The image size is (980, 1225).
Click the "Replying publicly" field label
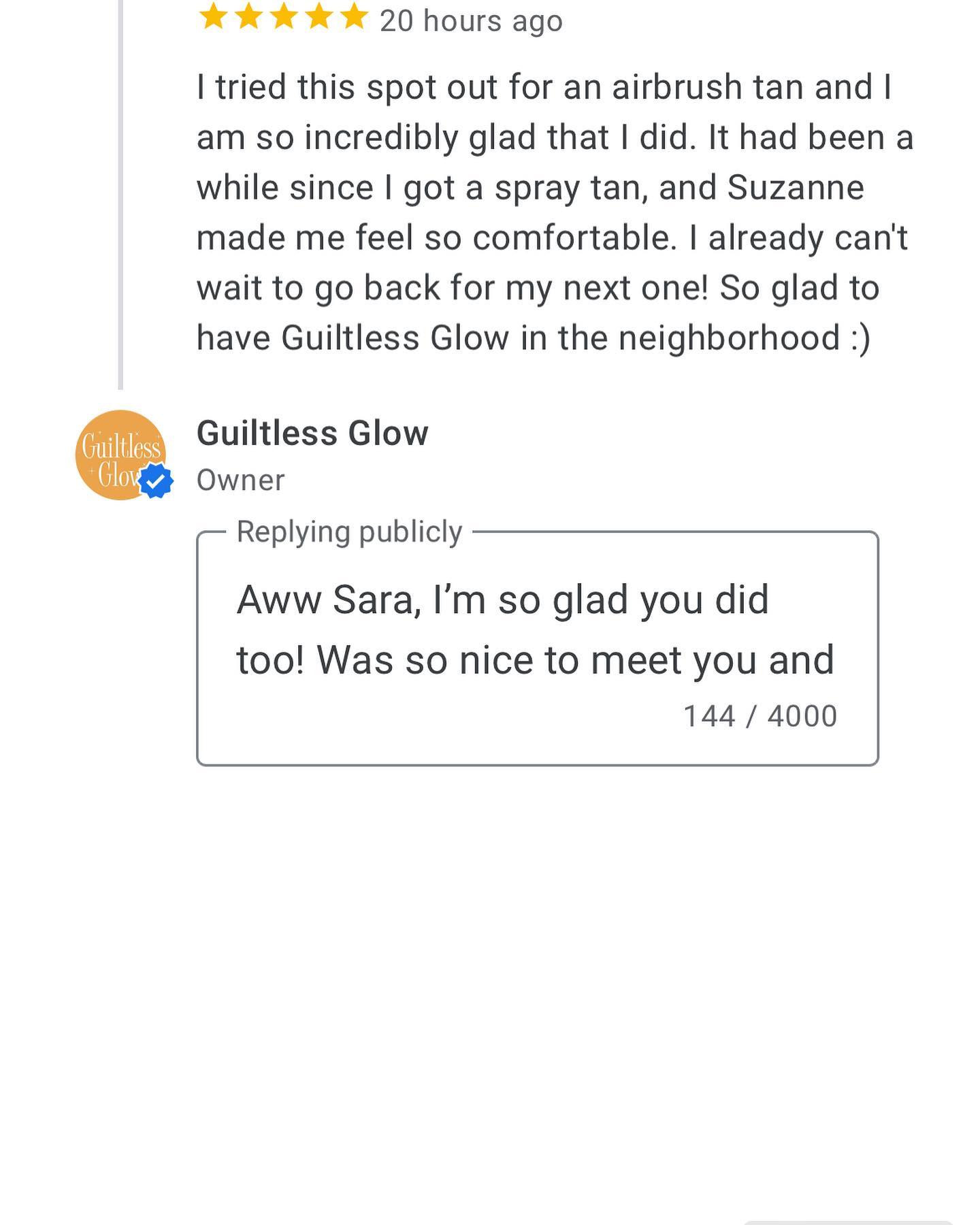(x=349, y=532)
